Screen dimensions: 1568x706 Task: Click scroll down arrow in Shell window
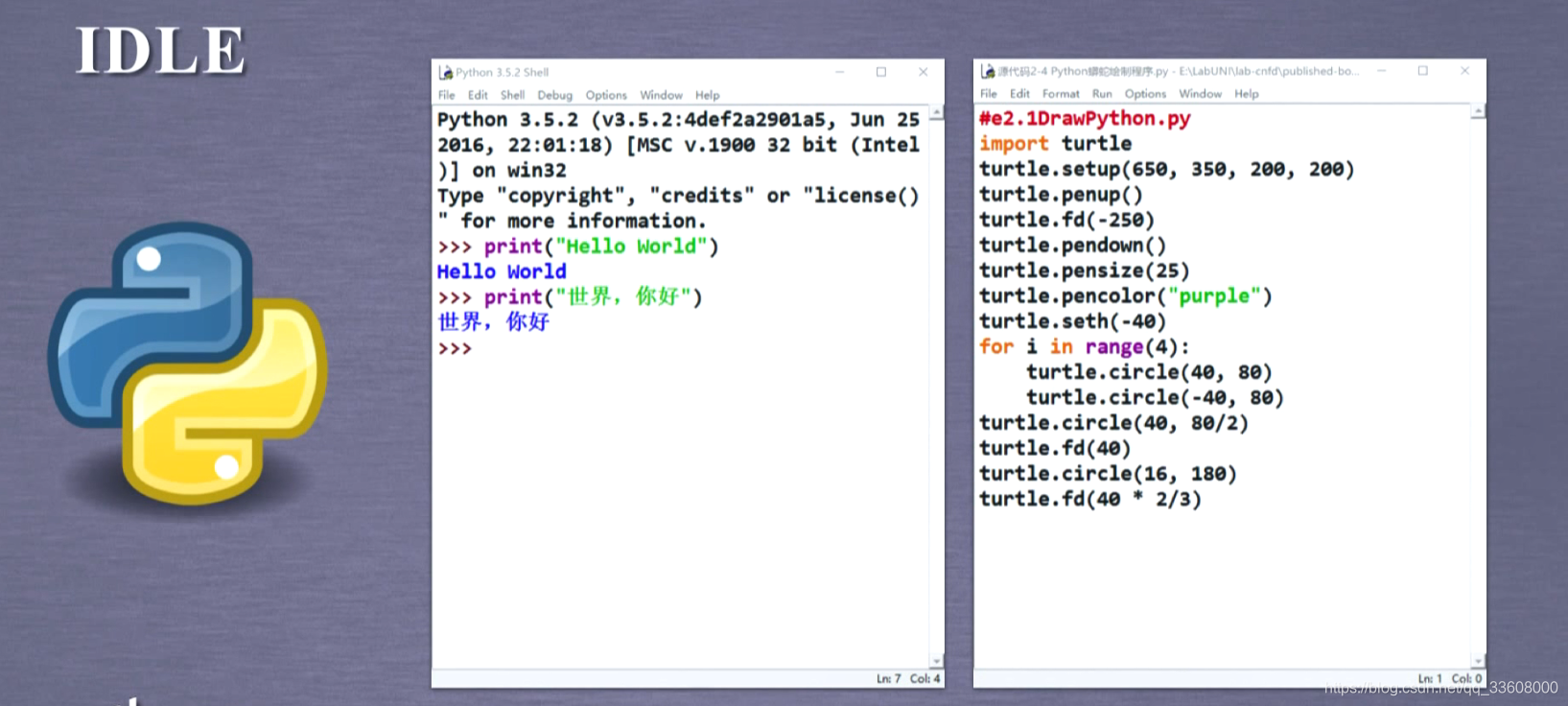937,661
